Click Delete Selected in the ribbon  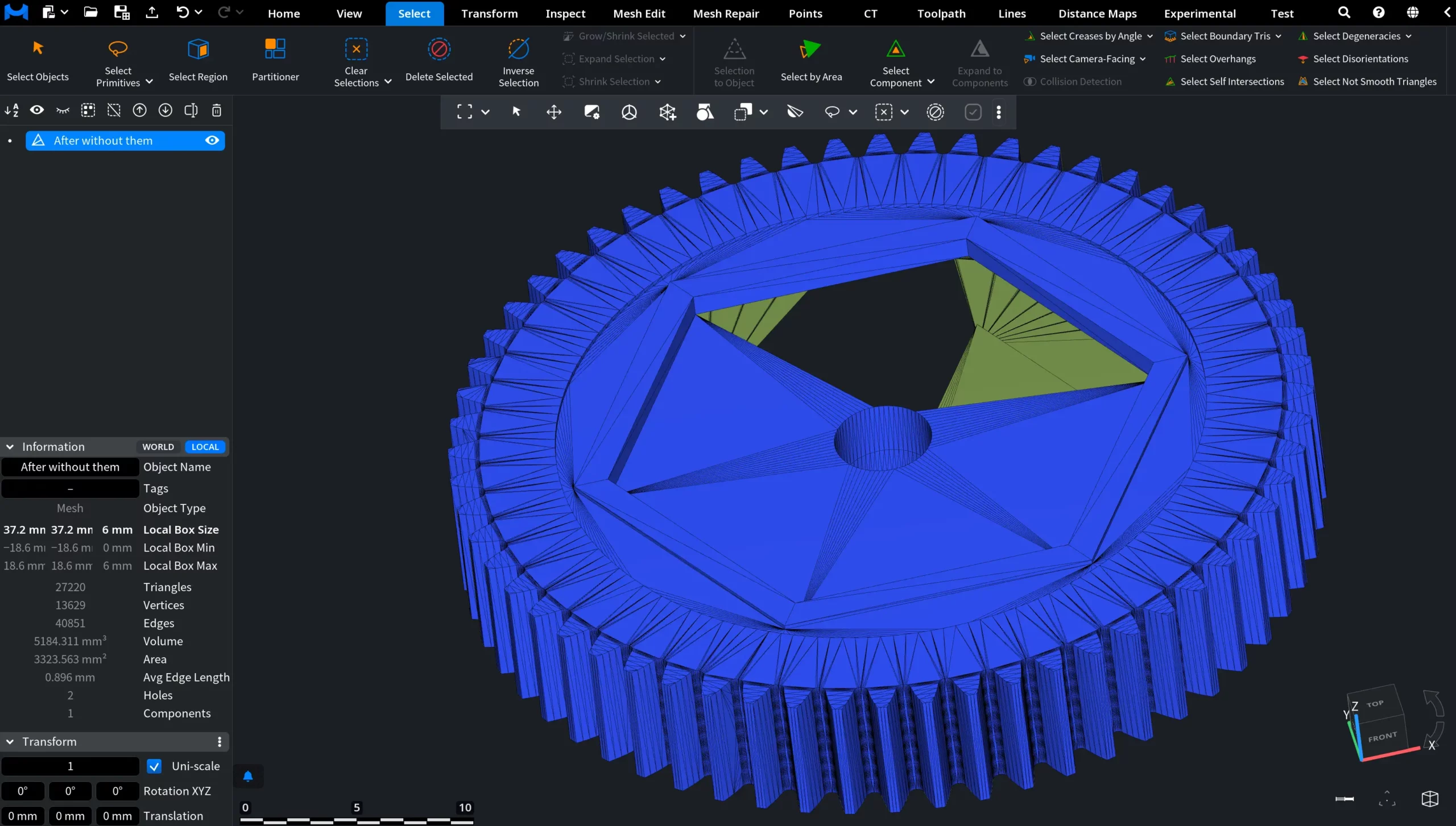click(439, 60)
